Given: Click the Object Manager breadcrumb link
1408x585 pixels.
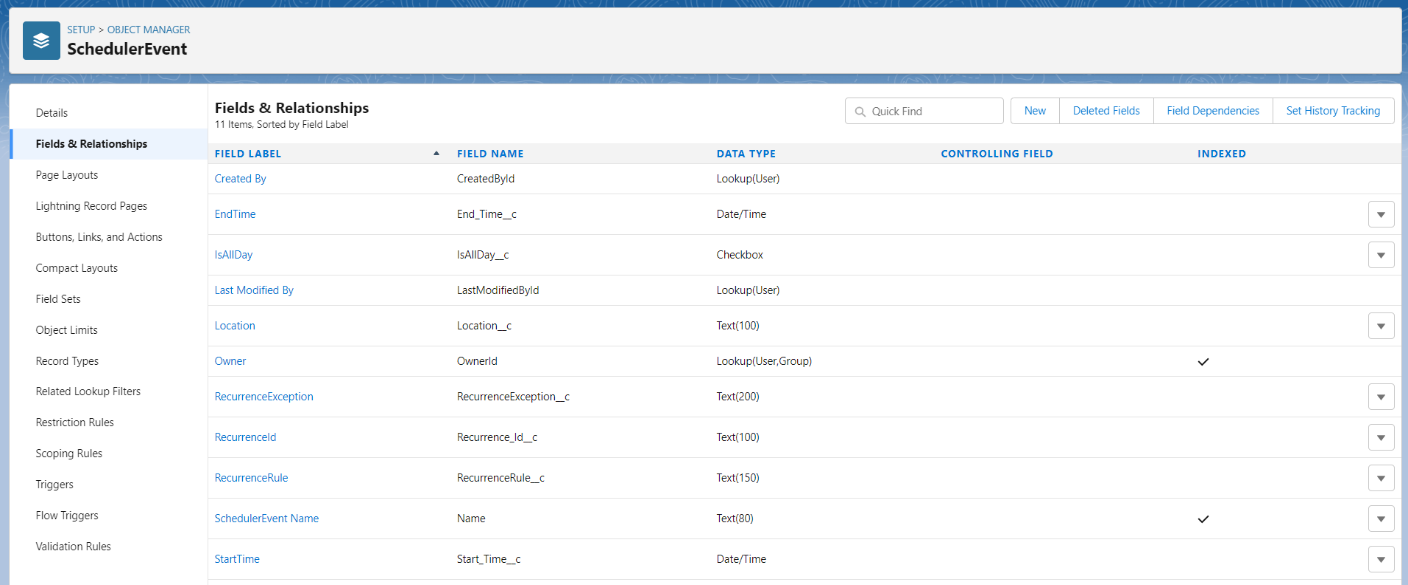Looking at the screenshot, I should tap(148, 30).
